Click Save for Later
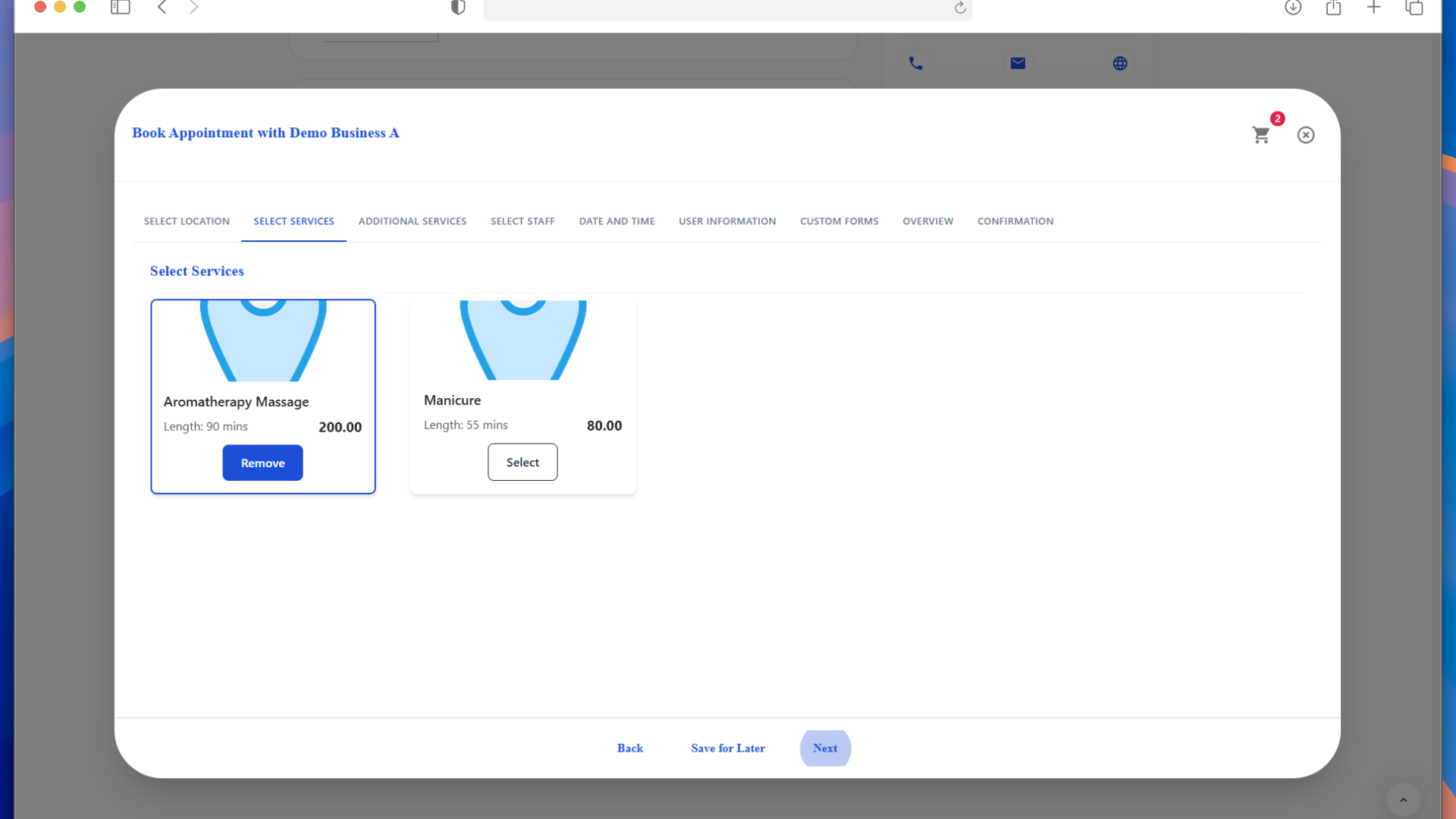The width and height of the screenshot is (1456, 819). pos(727,748)
